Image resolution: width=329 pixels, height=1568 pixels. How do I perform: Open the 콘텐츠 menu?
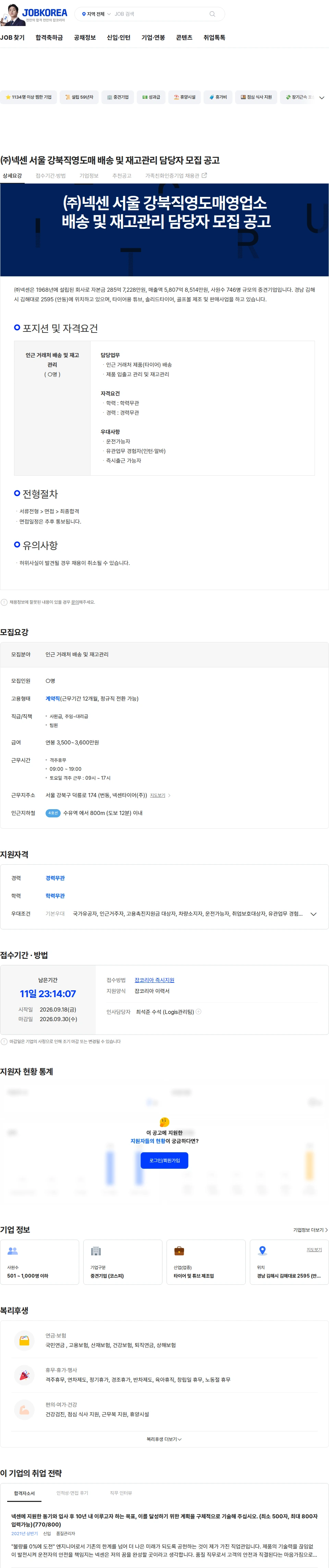click(x=184, y=38)
